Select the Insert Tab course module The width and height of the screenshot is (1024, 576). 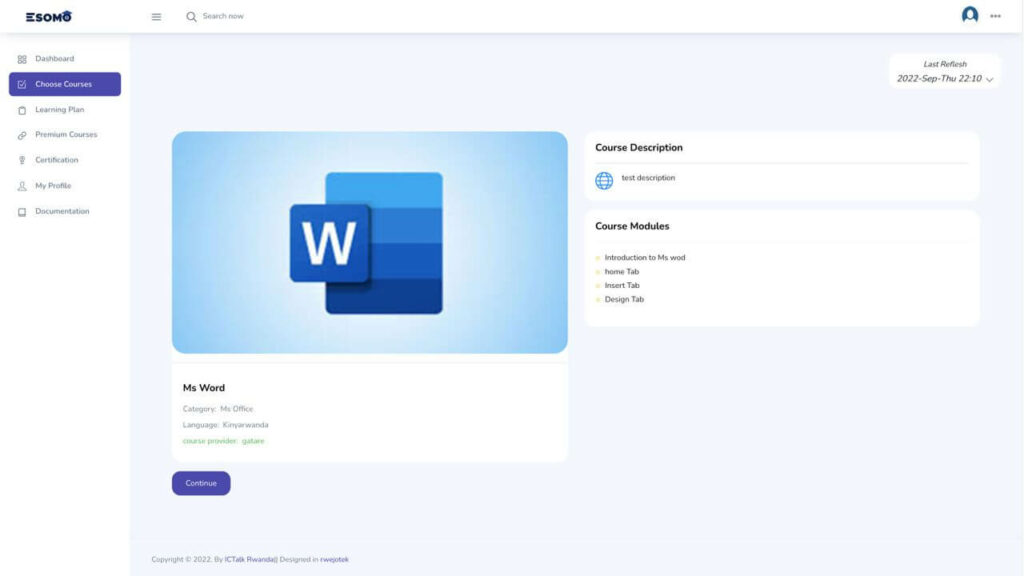pyautogui.click(x=622, y=285)
